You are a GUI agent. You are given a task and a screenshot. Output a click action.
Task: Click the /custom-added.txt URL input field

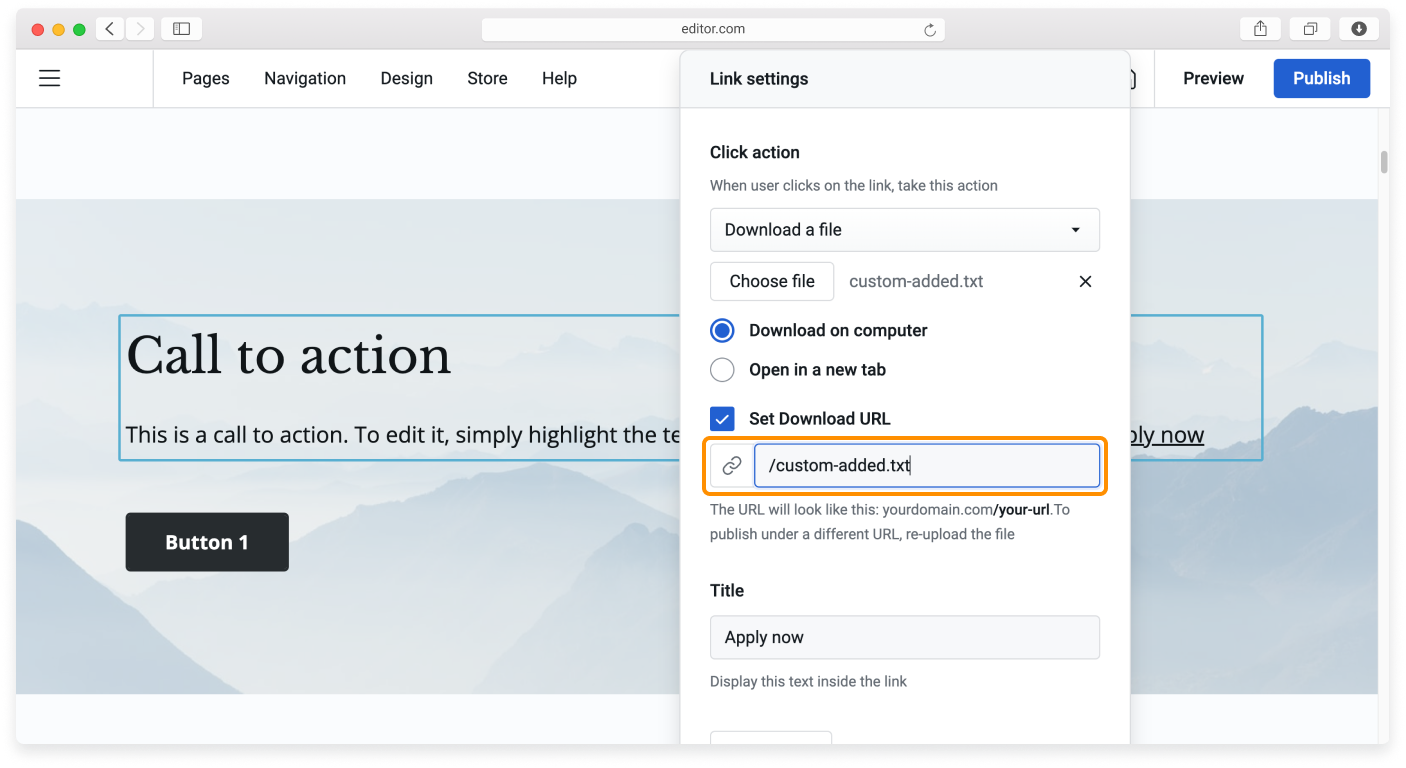coord(927,466)
